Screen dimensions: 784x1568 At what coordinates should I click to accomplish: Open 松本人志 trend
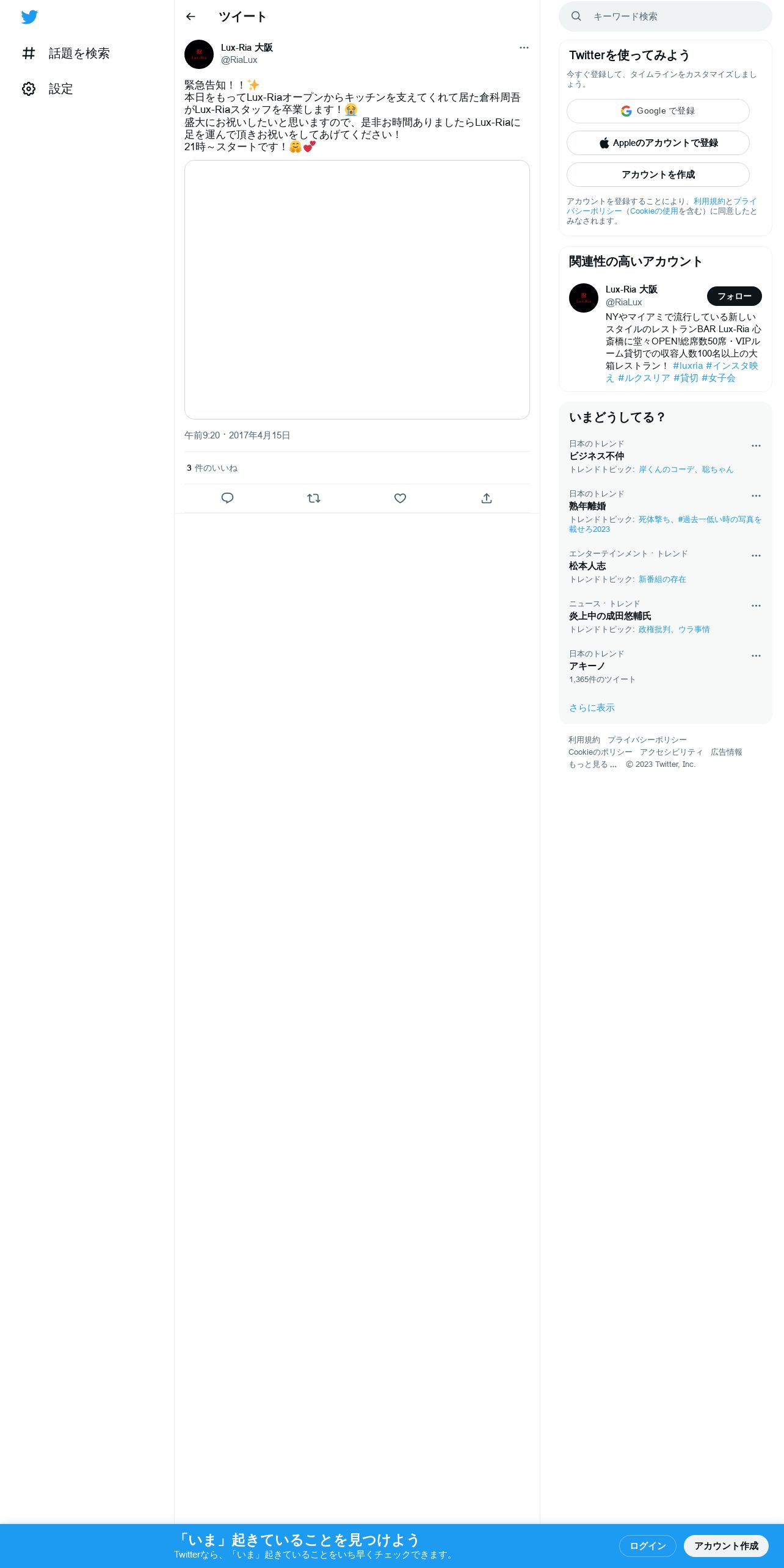tap(587, 566)
